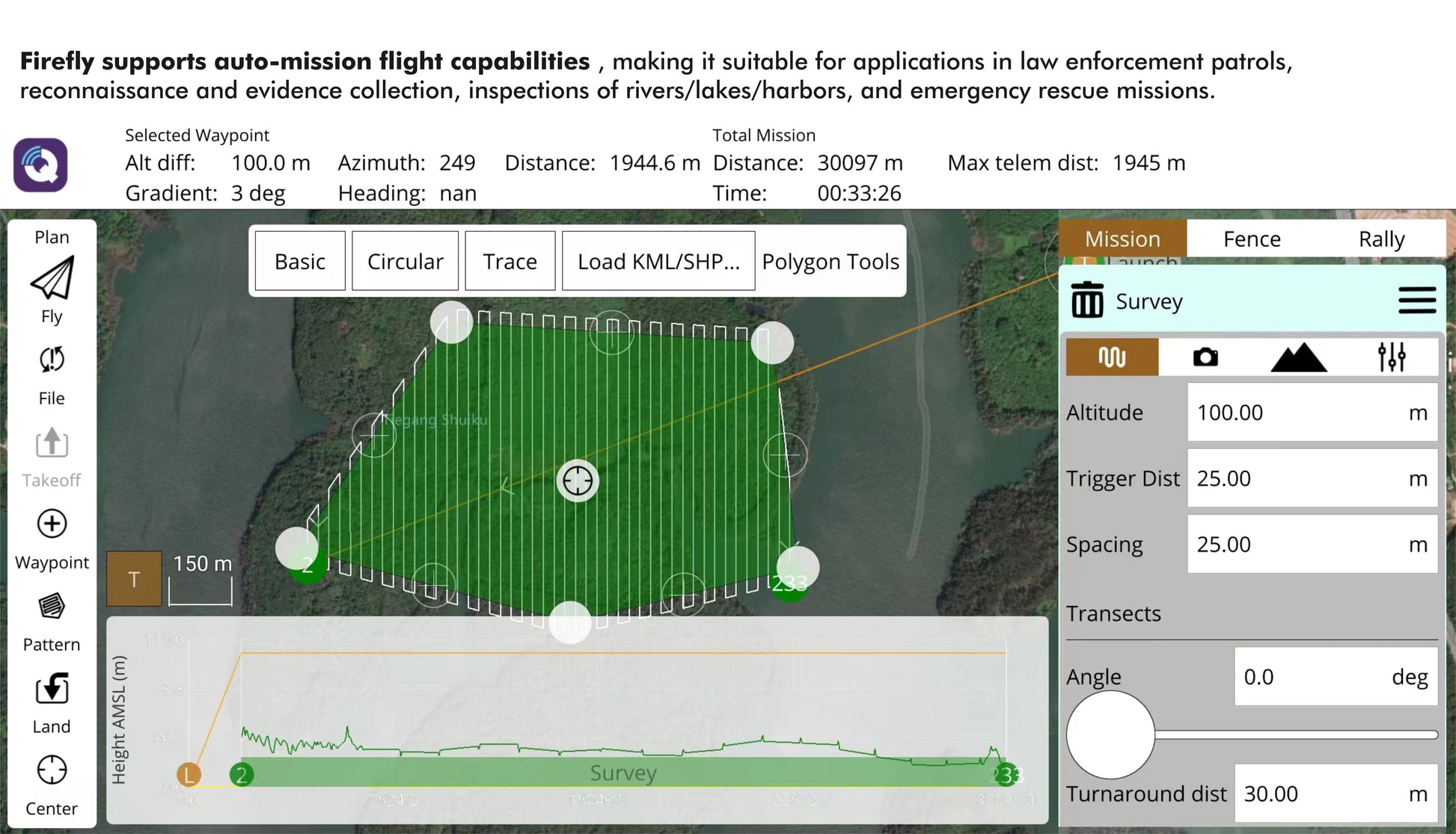Add a Waypoint with plus icon

pos(52,524)
